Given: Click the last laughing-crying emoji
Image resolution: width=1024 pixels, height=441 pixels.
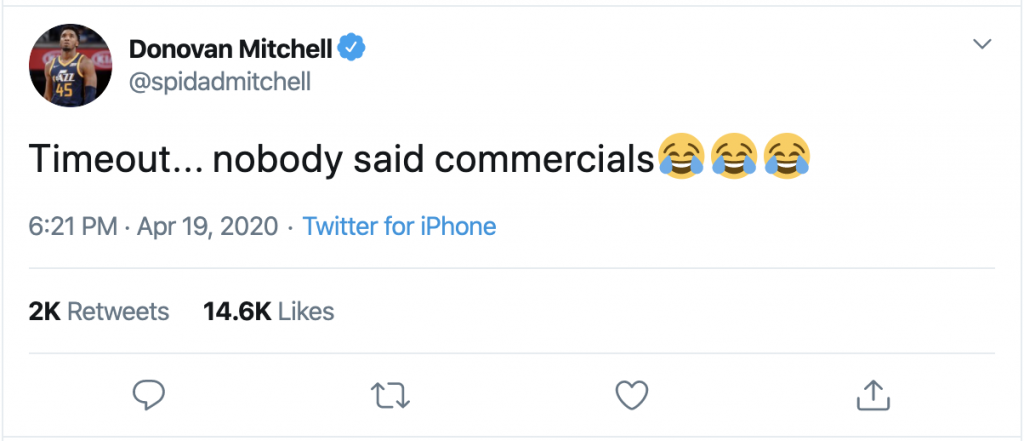Looking at the screenshot, I should 786,158.
